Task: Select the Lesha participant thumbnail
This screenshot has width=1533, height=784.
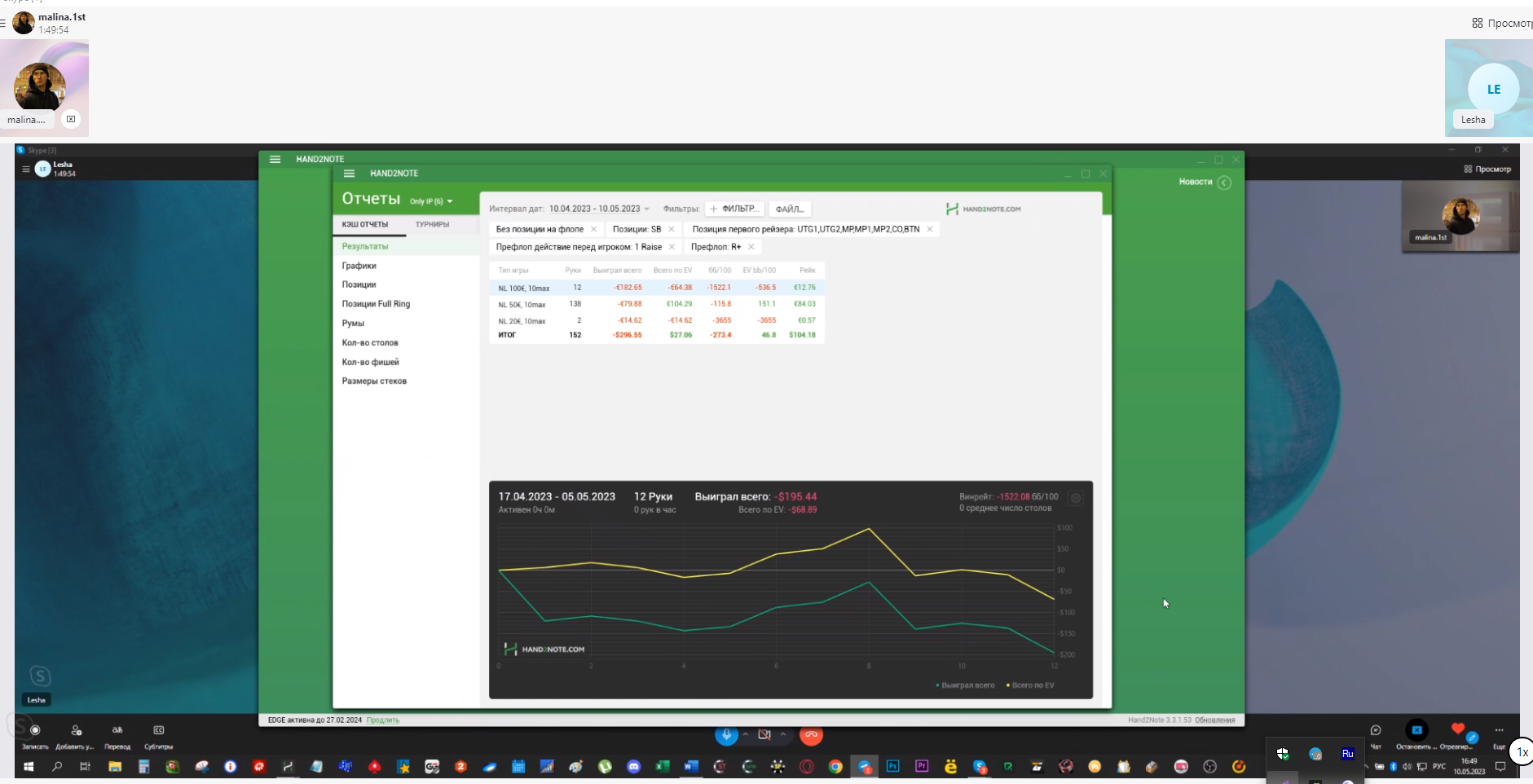Action: pyautogui.click(x=1489, y=88)
